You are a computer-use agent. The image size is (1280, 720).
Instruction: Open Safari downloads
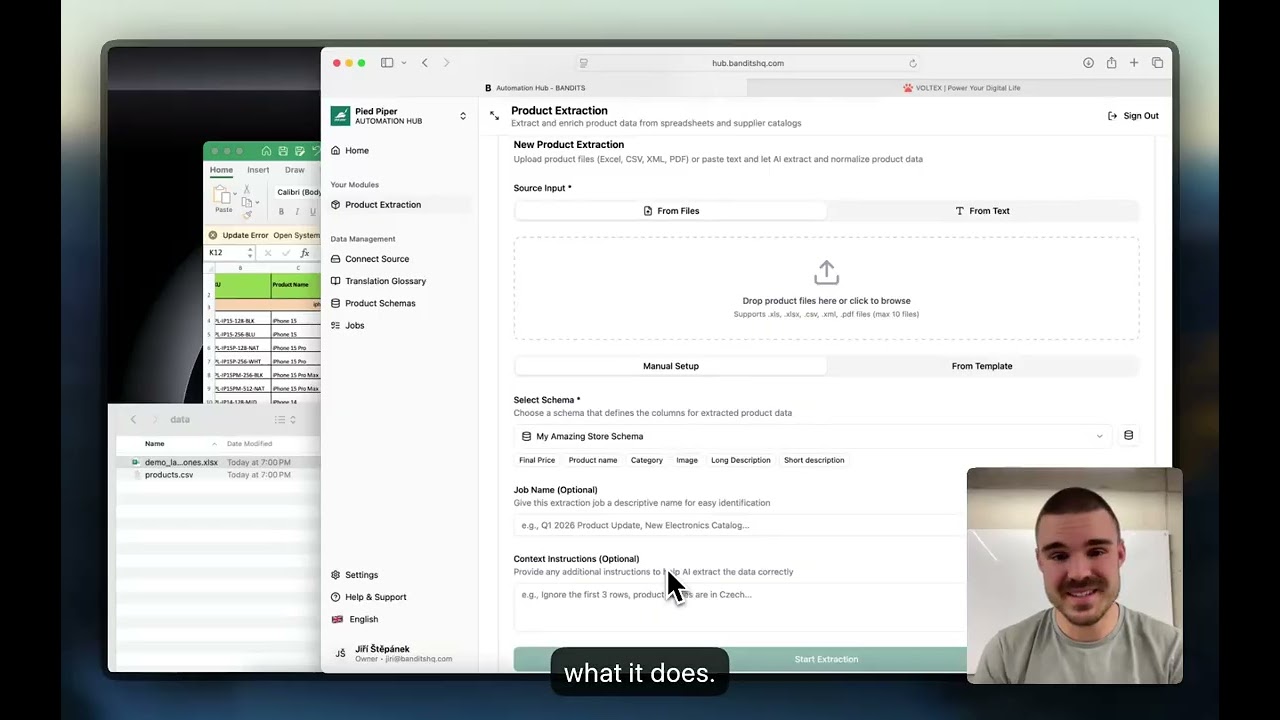(1088, 63)
